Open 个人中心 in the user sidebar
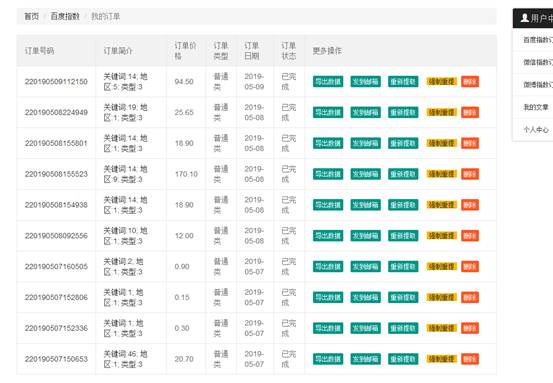 (536, 129)
